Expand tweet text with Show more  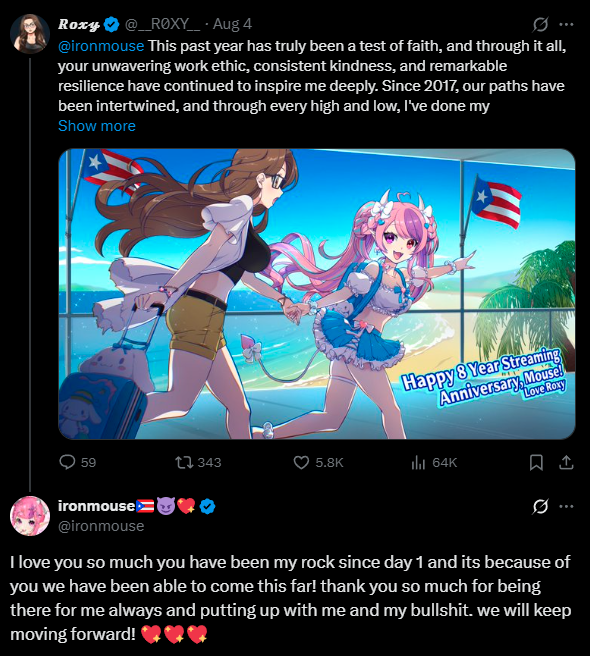click(x=97, y=126)
